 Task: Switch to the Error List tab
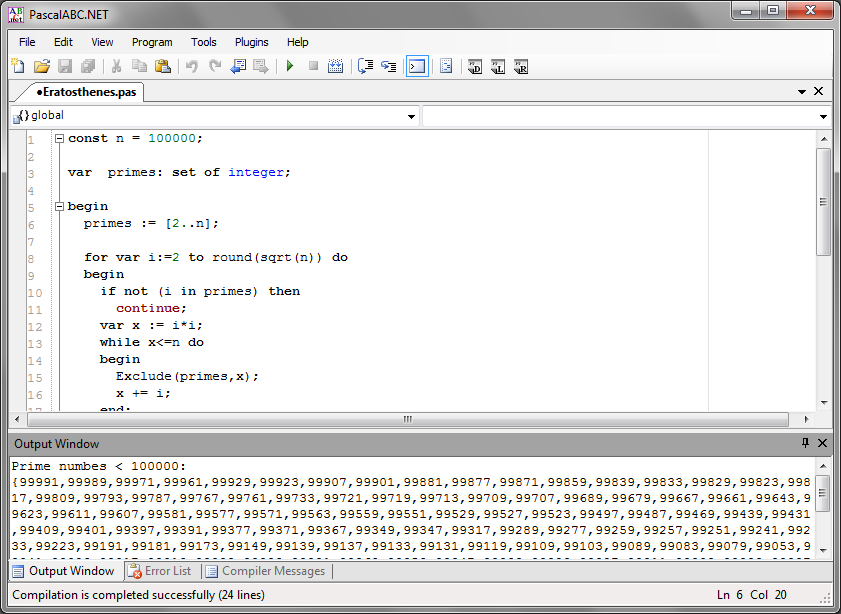pos(160,571)
